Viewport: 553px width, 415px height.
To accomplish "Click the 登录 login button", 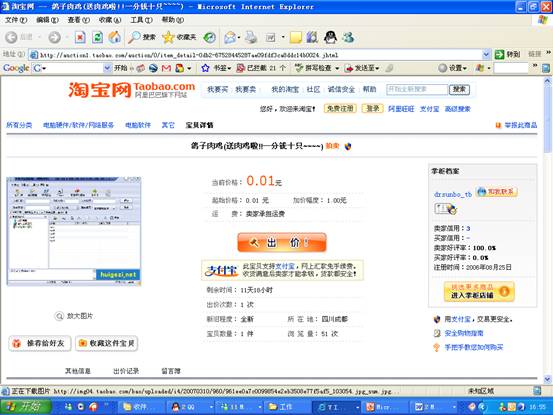I will click(x=372, y=109).
